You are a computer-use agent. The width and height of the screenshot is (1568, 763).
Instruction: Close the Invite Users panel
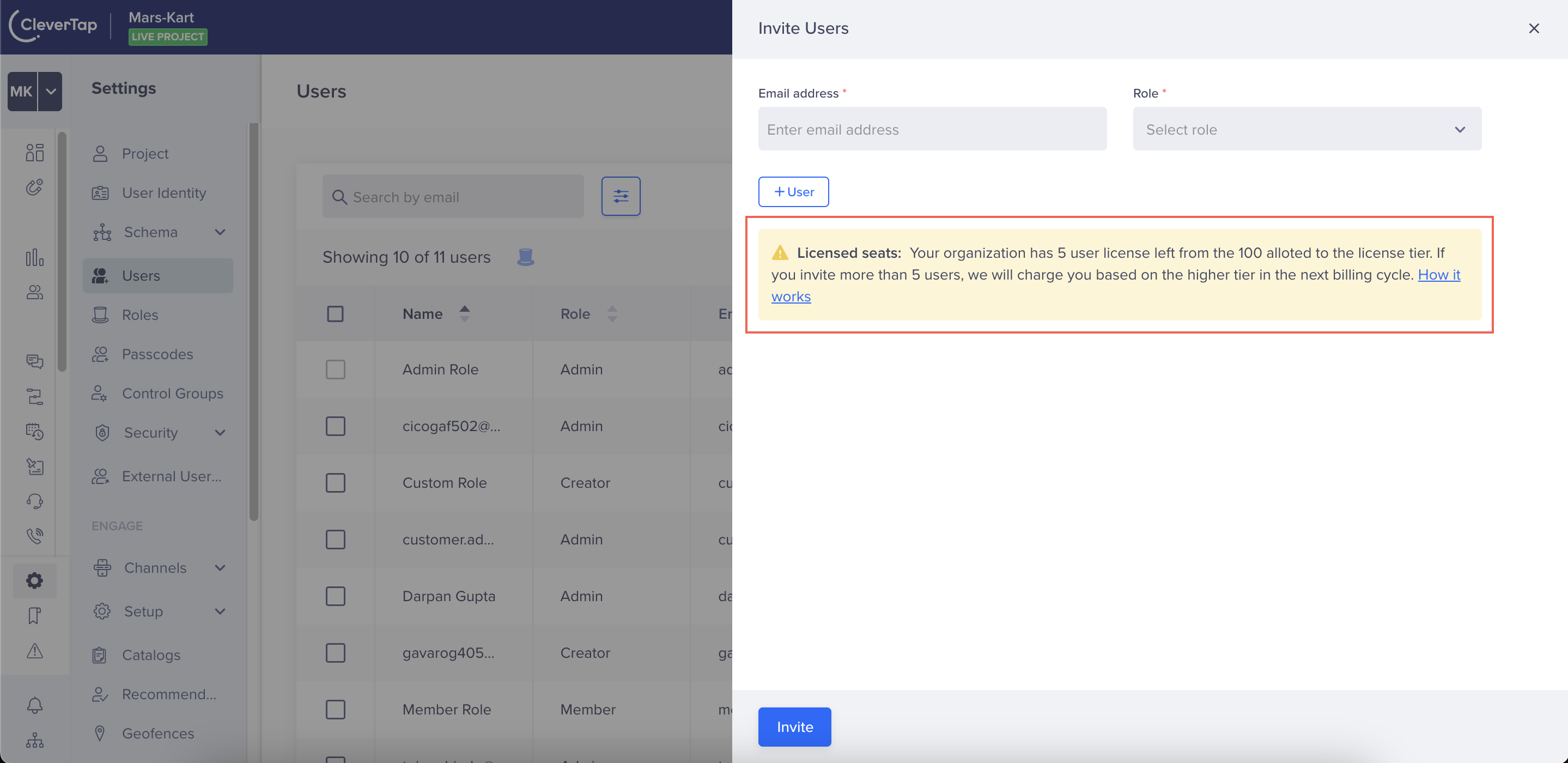pyautogui.click(x=1533, y=29)
